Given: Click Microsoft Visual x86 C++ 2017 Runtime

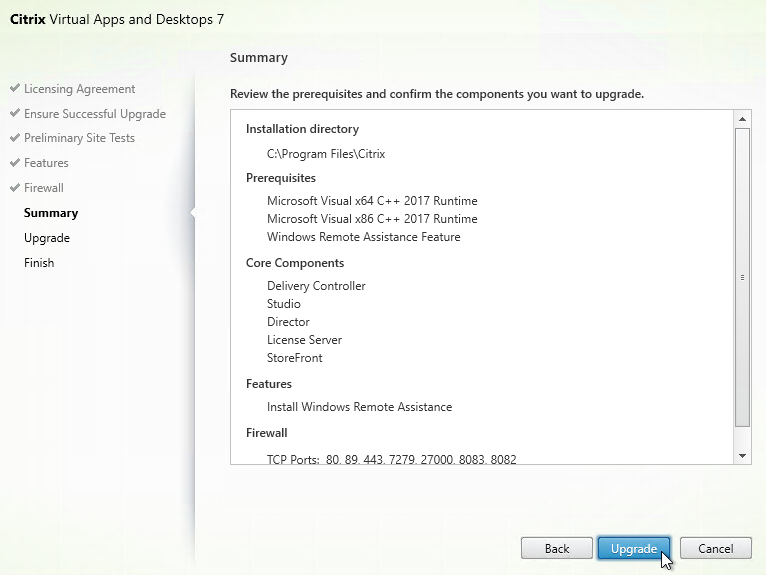Looking at the screenshot, I should pos(372,219).
